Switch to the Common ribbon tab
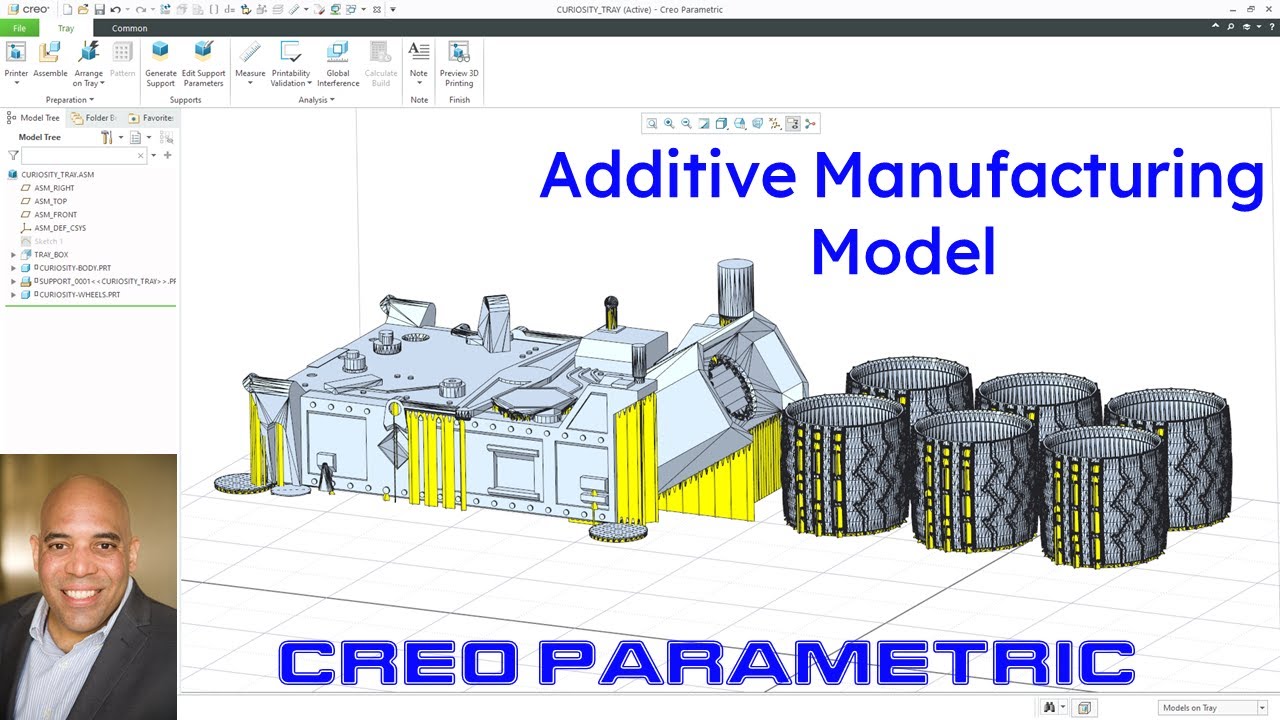 pyautogui.click(x=129, y=28)
